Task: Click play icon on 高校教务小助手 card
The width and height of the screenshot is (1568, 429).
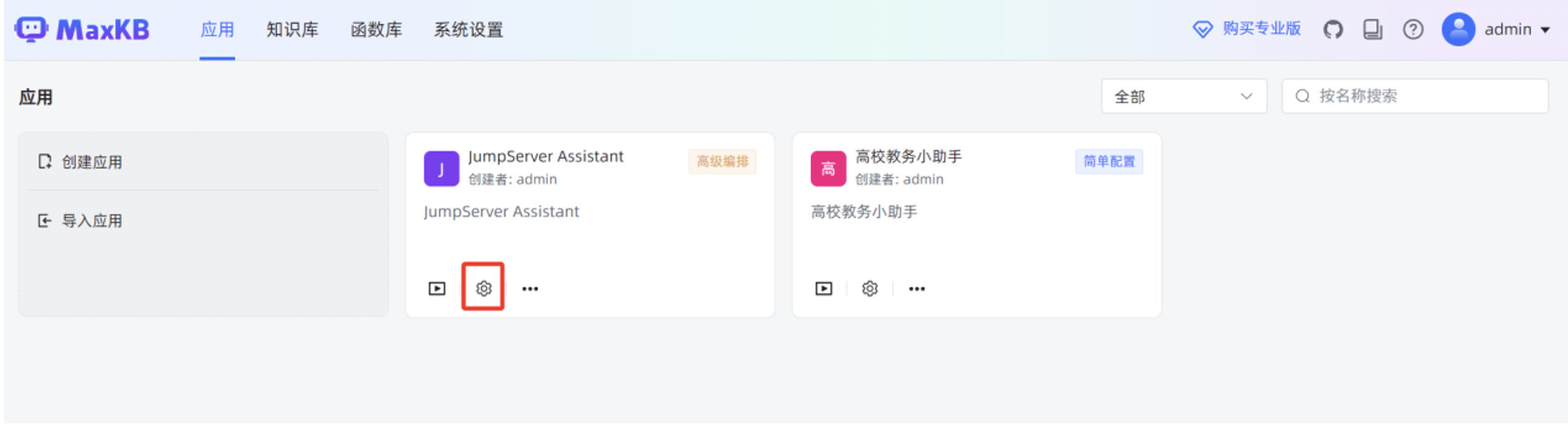Action: point(824,288)
